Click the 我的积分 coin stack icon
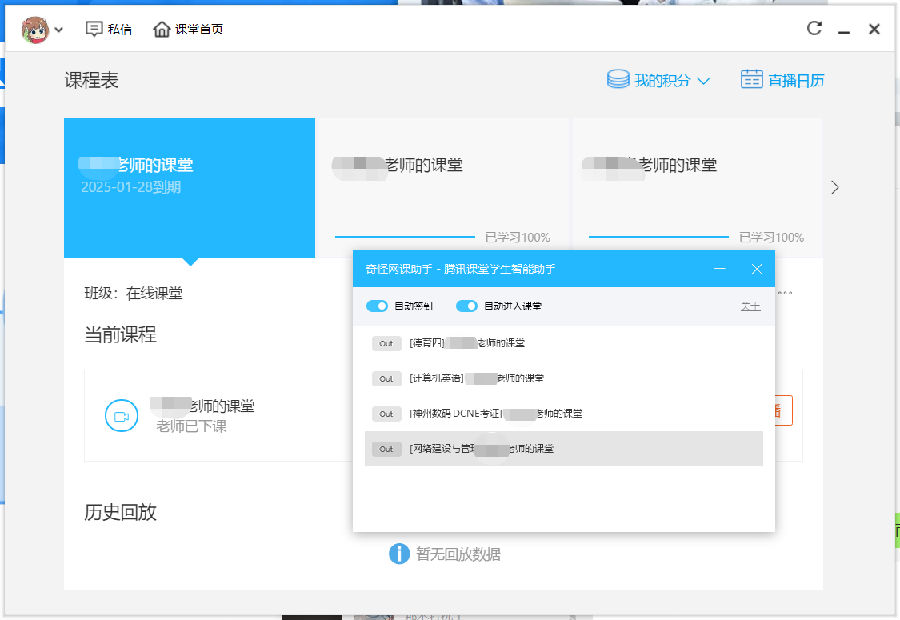This screenshot has width=900, height=620. tap(618, 79)
